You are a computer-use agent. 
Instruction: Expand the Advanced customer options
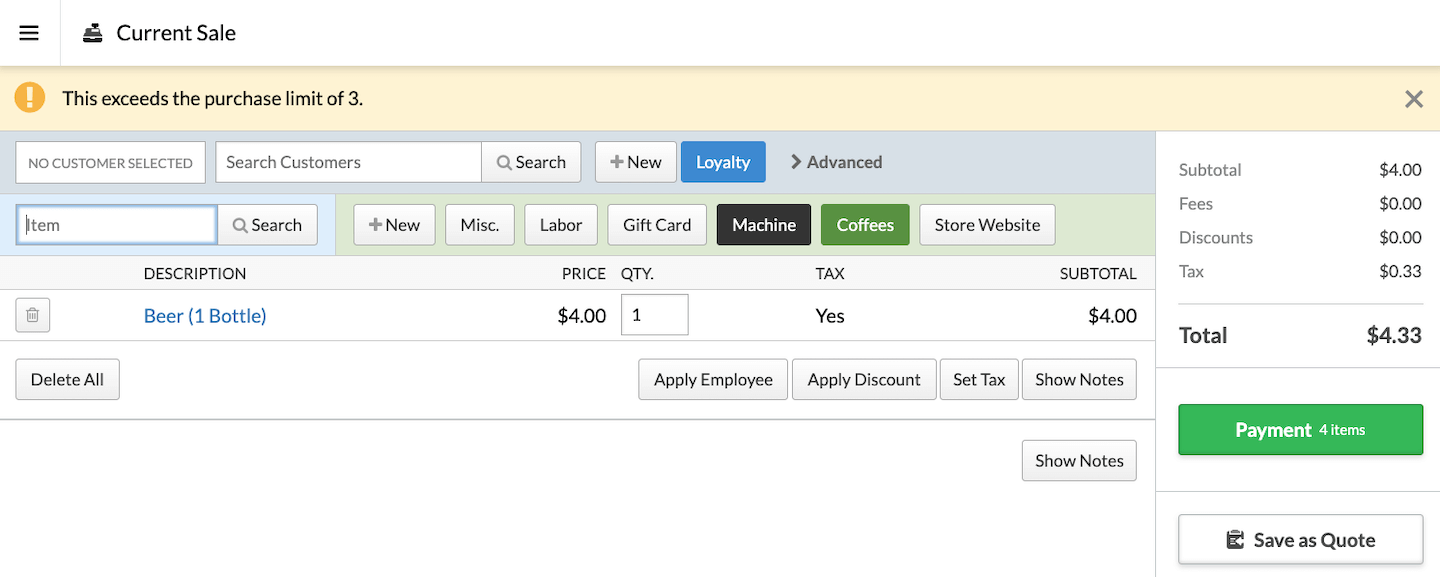tap(836, 162)
